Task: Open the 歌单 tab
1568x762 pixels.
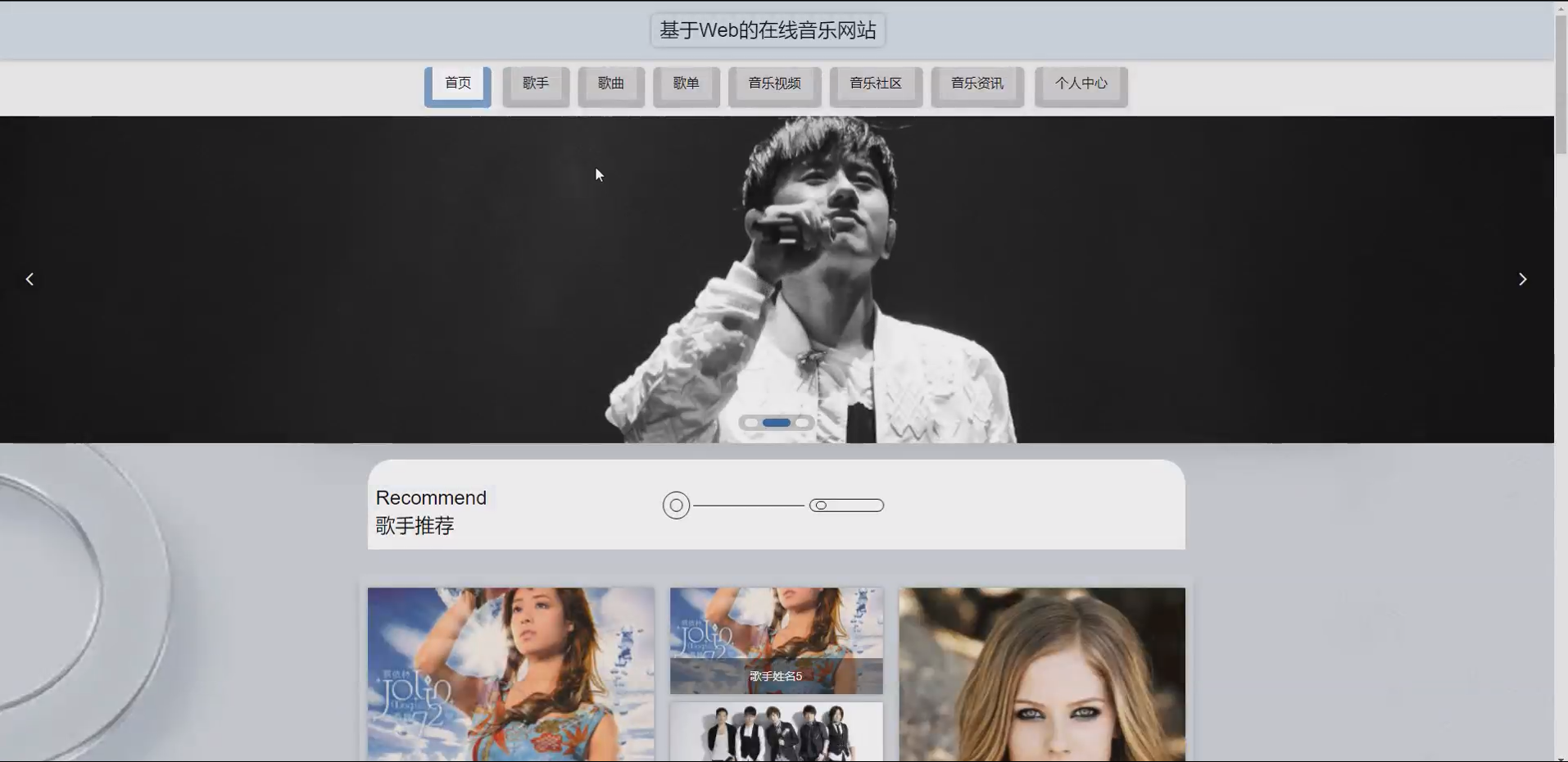Action: (687, 85)
